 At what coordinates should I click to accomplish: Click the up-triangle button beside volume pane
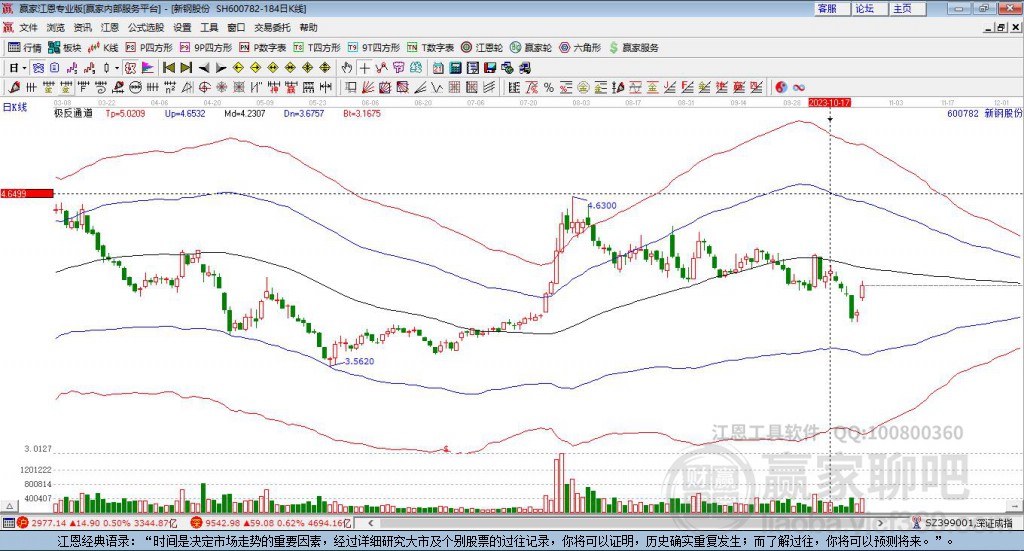[x=9, y=507]
